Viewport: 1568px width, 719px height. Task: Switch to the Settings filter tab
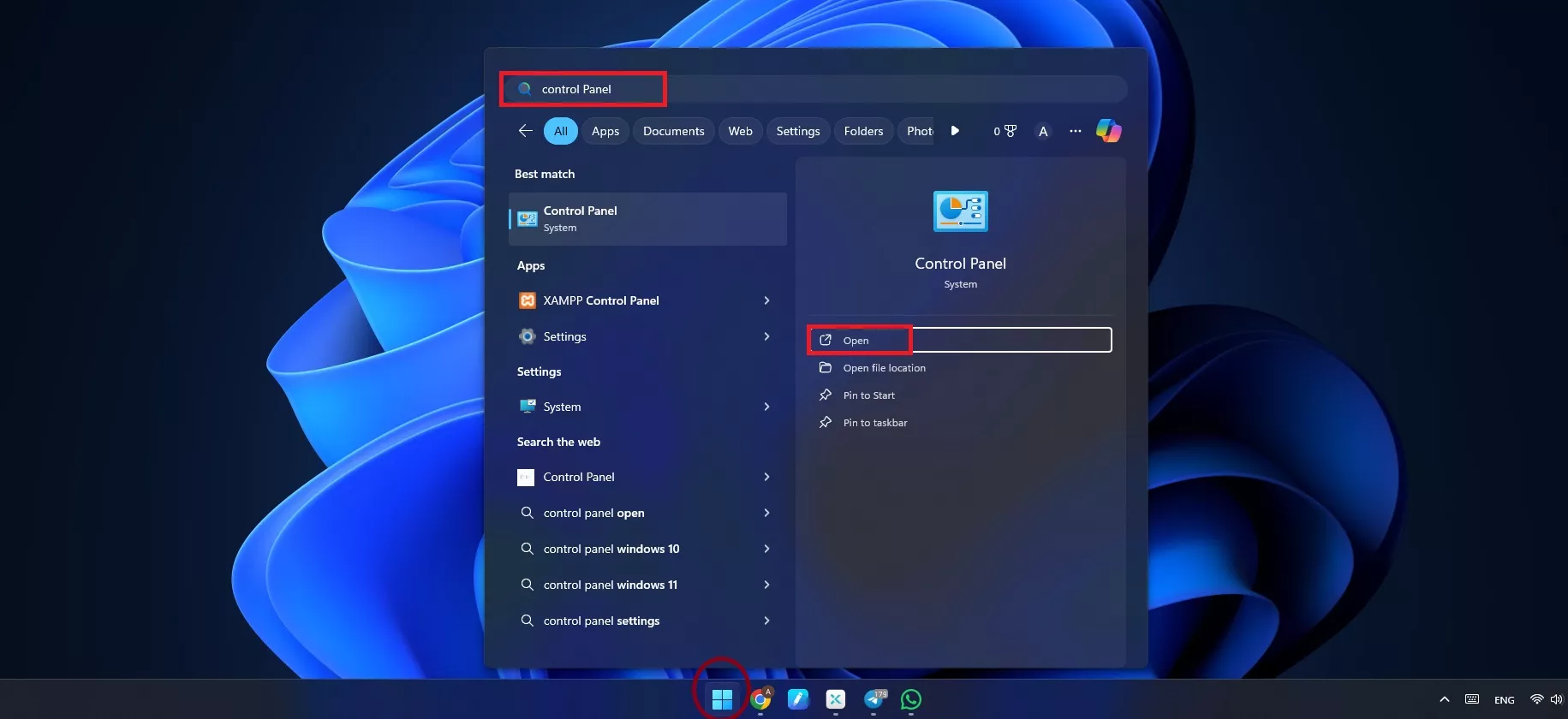point(798,131)
